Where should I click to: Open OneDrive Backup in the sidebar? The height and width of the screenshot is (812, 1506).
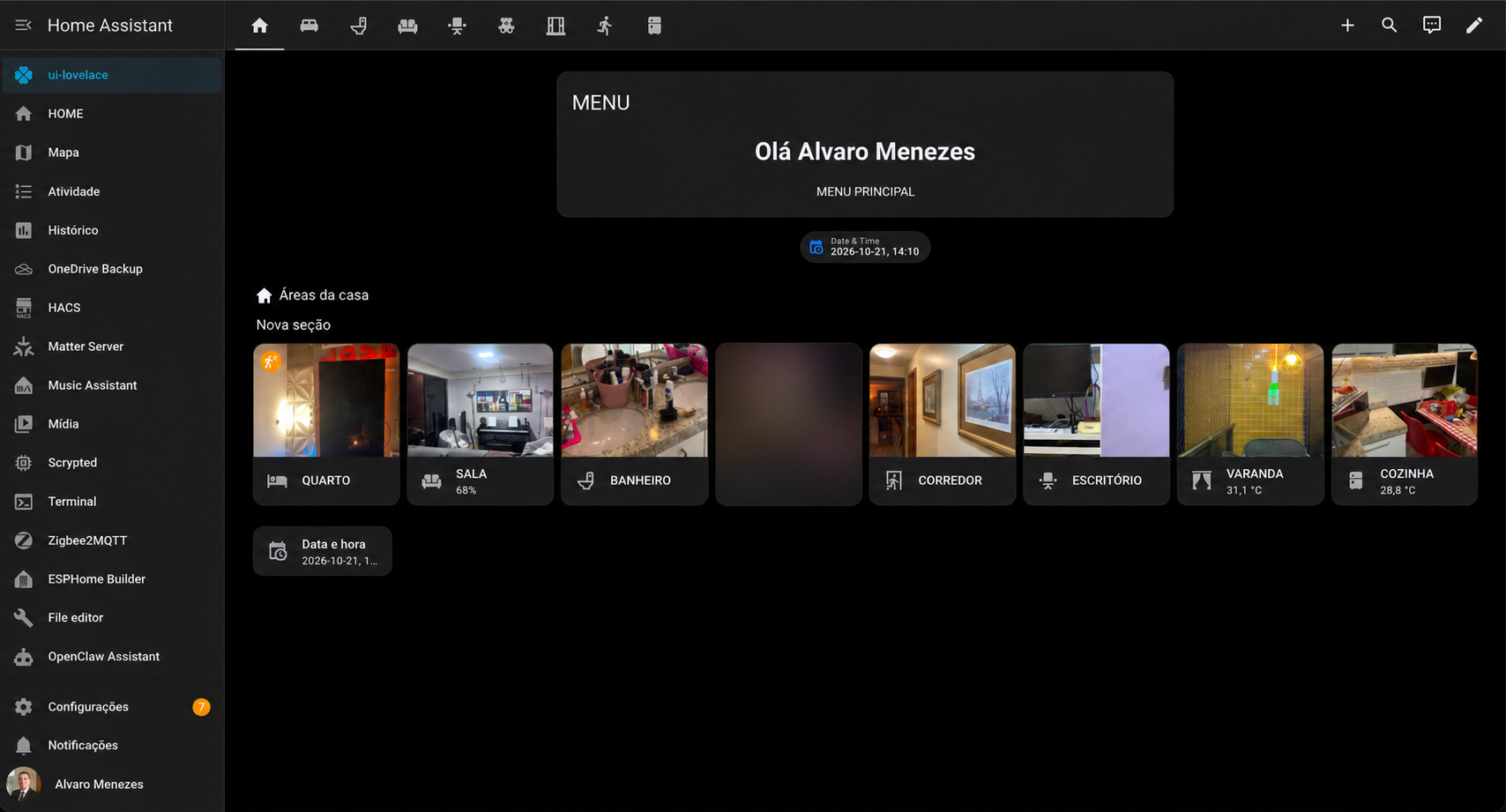click(112, 269)
